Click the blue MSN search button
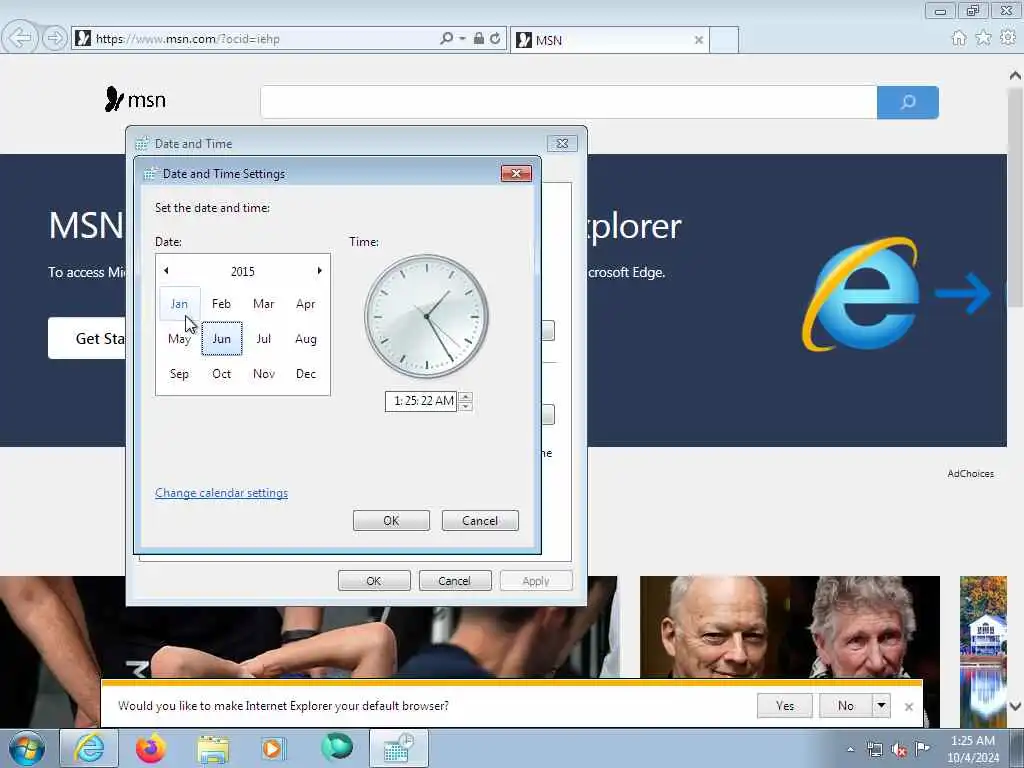Screen dimensions: 1024x768 [x=908, y=102]
